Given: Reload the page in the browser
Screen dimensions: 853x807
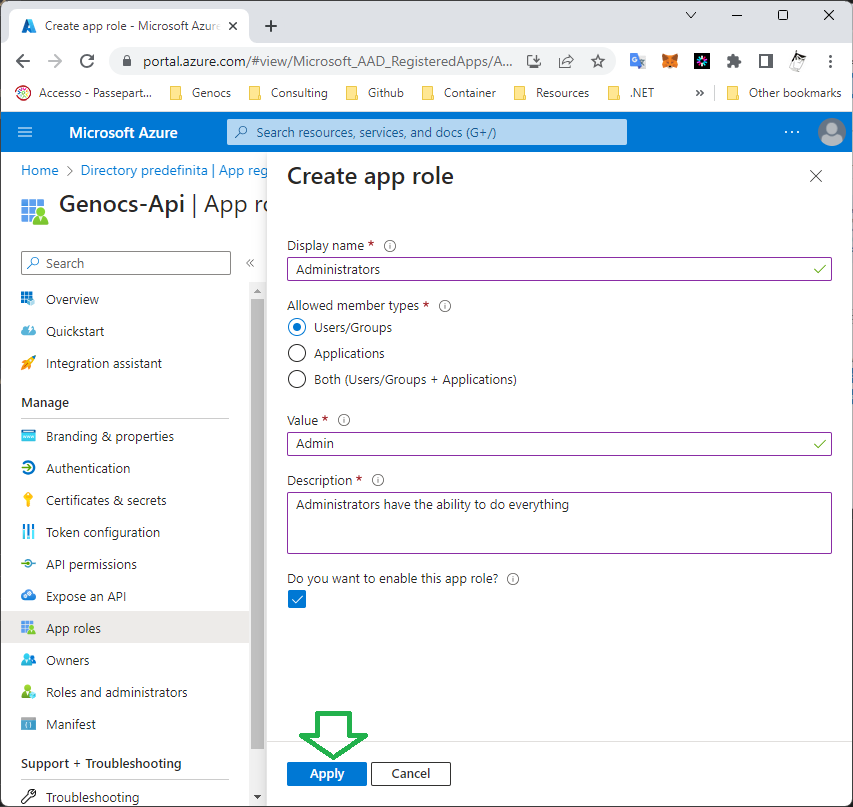Looking at the screenshot, I should [x=87, y=61].
